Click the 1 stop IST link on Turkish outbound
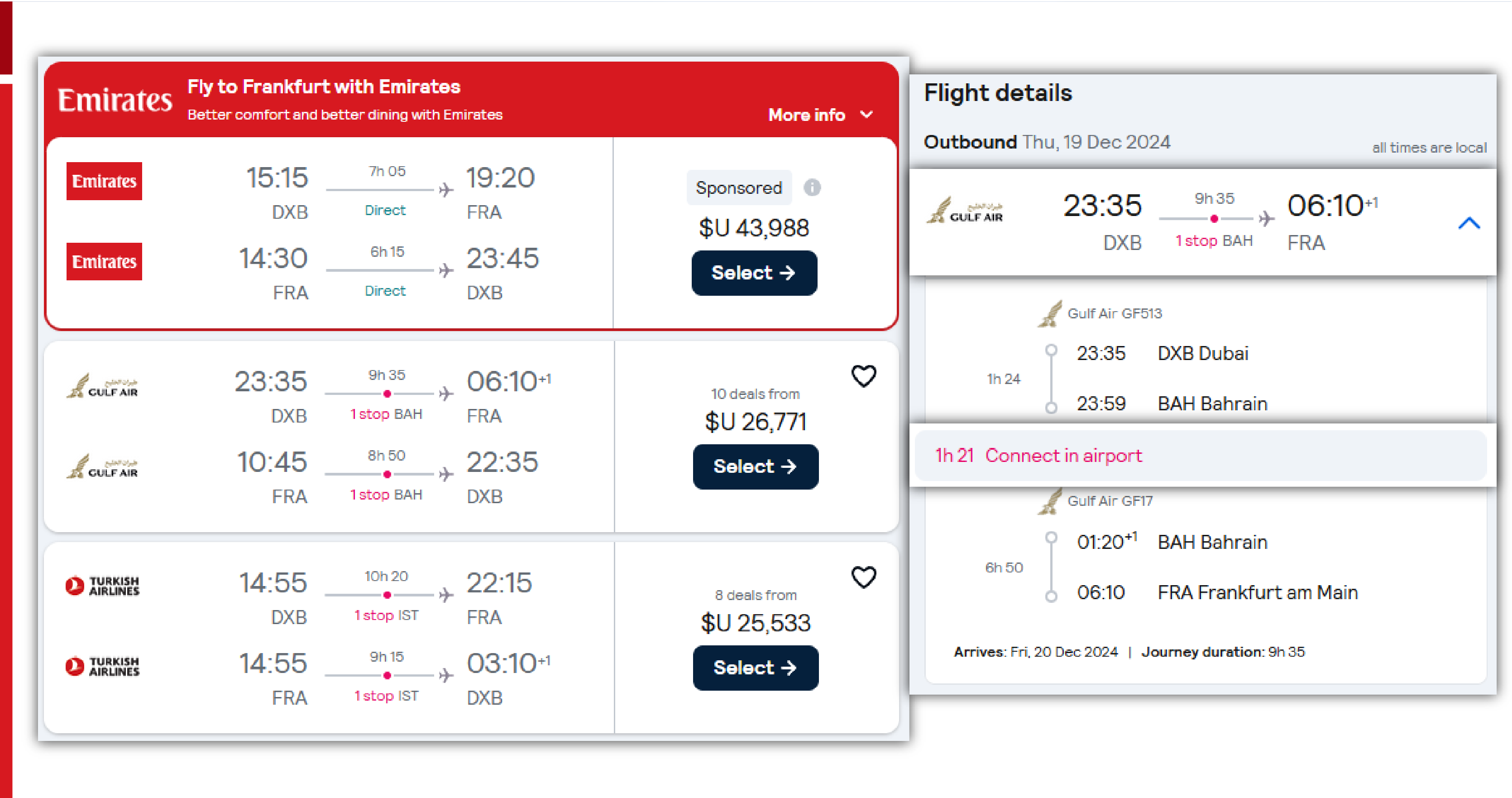 point(386,615)
